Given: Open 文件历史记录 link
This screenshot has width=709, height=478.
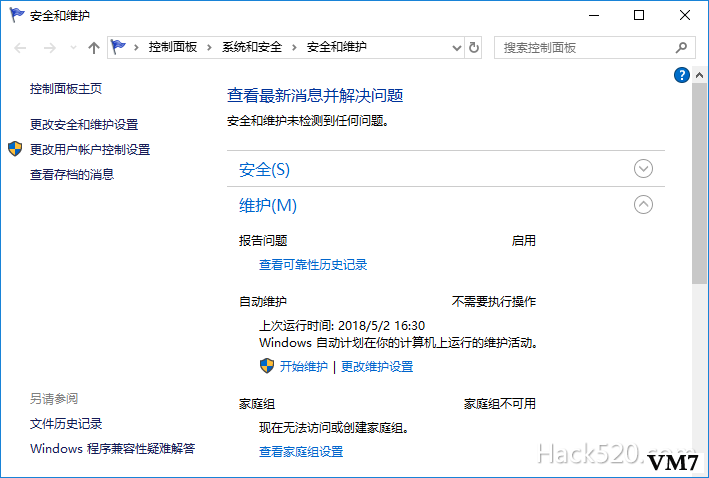Looking at the screenshot, I should 66,424.
